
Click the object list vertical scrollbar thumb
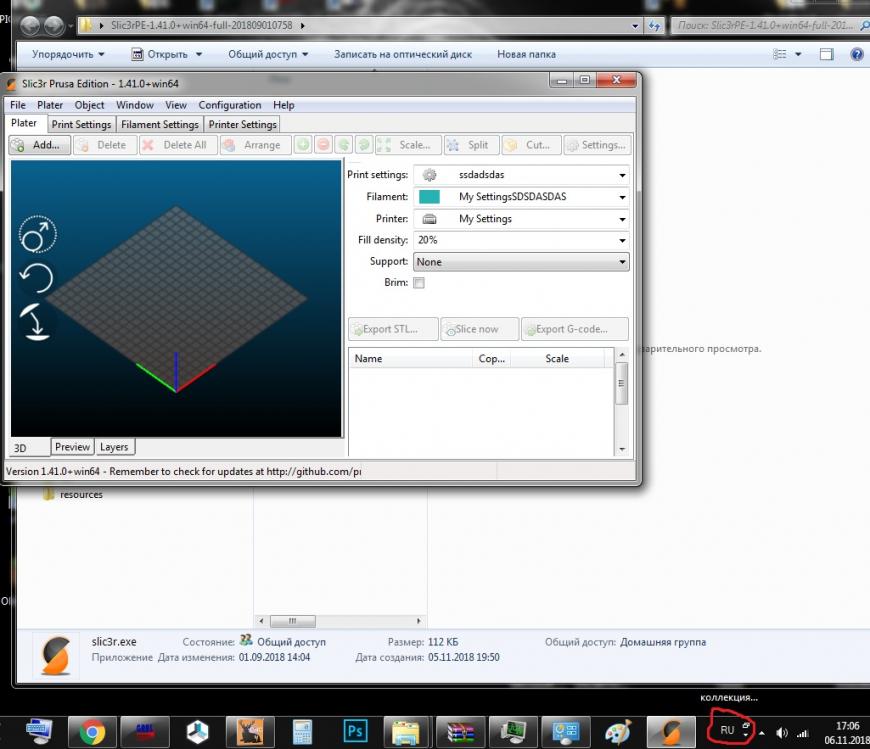tap(622, 383)
